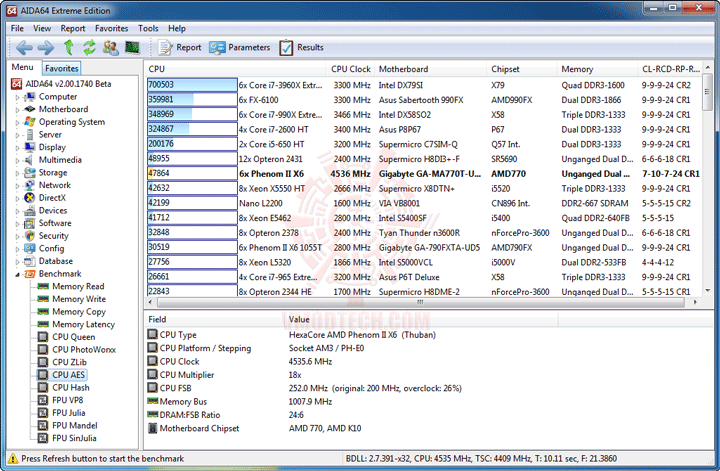Select the FPU SinJulia benchmark icon
Image resolution: width=720 pixels, height=471 pixels.
(43, 438)
